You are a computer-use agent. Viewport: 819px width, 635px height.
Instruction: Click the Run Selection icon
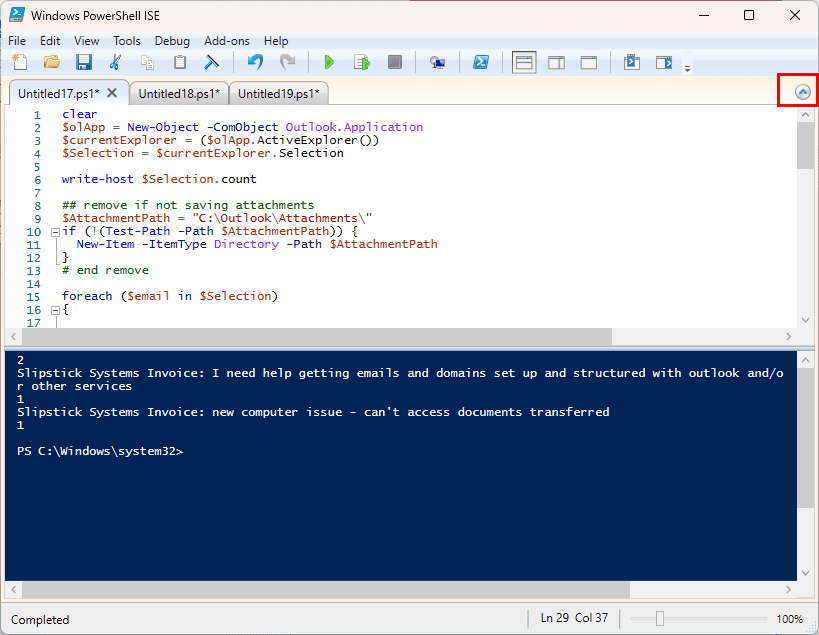(361, 63)
